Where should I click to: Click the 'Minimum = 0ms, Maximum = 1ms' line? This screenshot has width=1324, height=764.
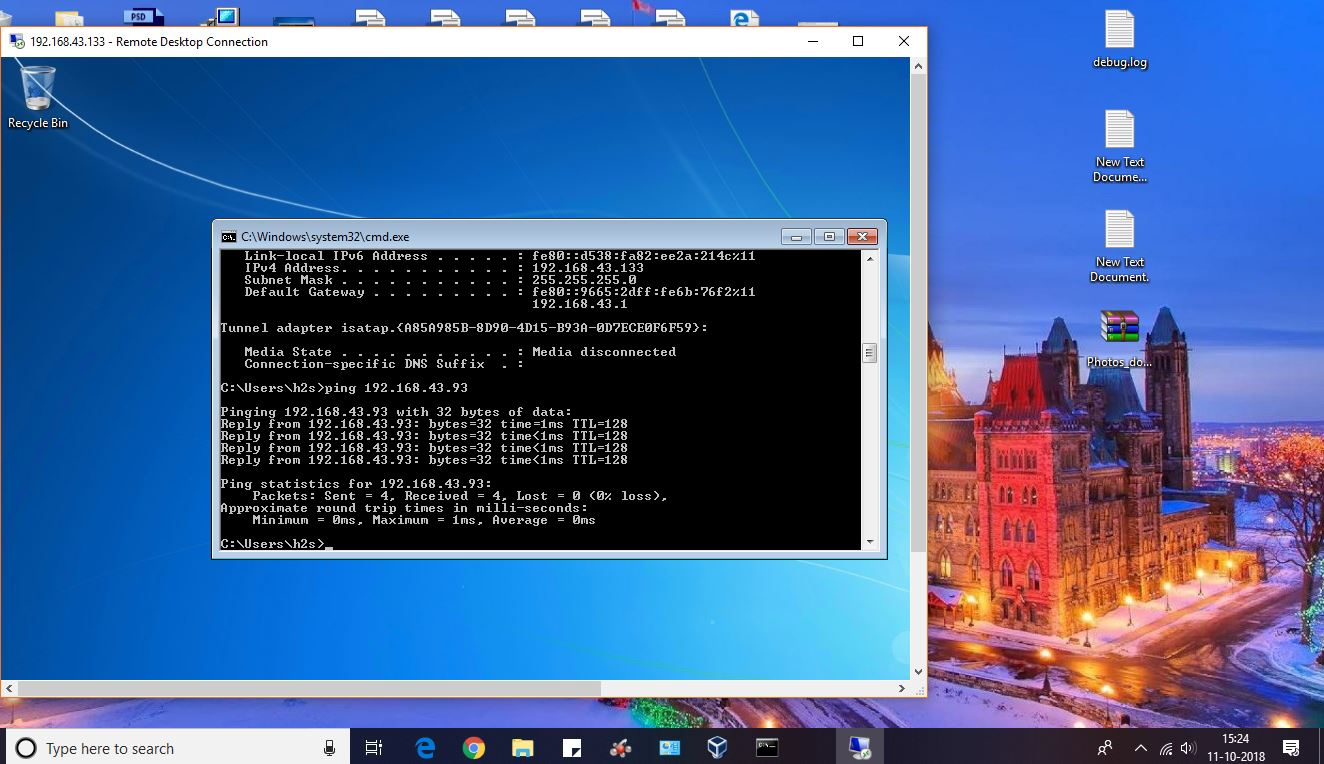[424, 520]
